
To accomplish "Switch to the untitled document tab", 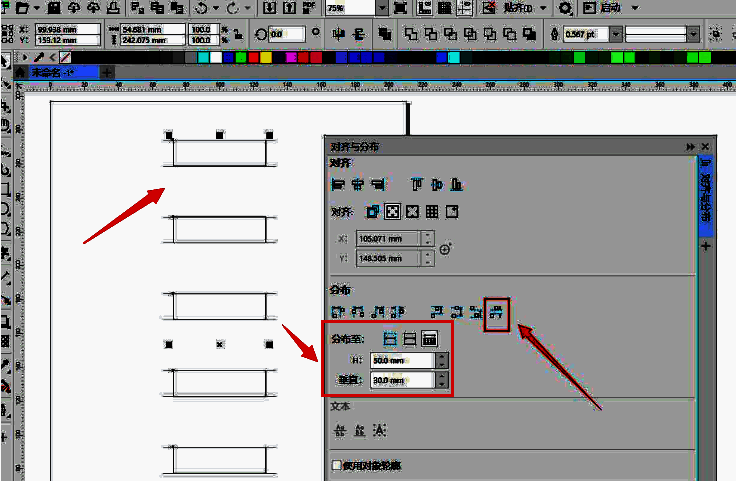I will coord(50,72).
